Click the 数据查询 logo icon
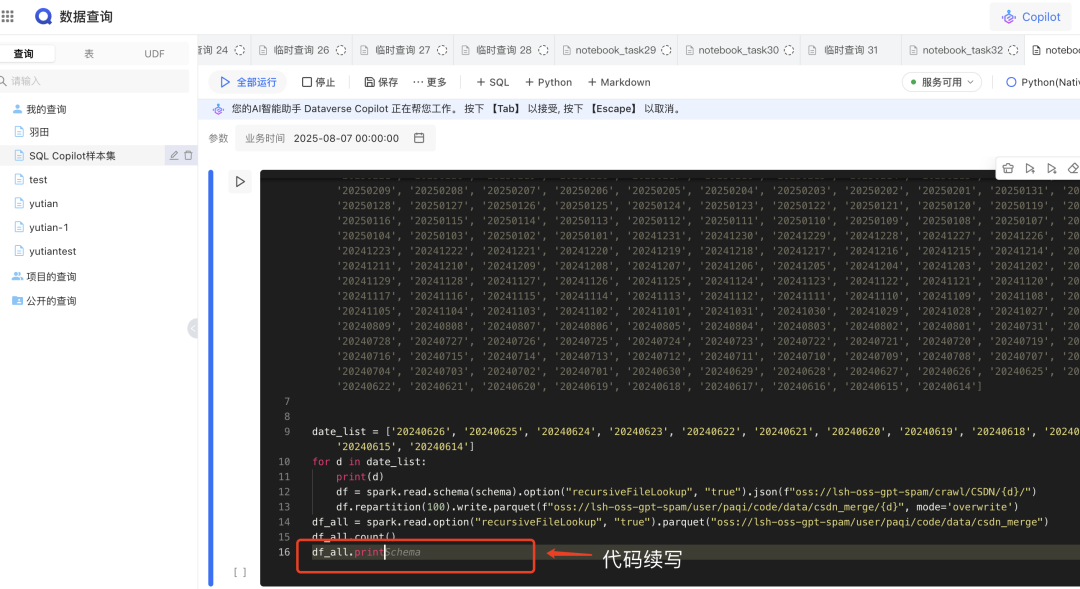1080x589 pixels. (x=43, y=17)
